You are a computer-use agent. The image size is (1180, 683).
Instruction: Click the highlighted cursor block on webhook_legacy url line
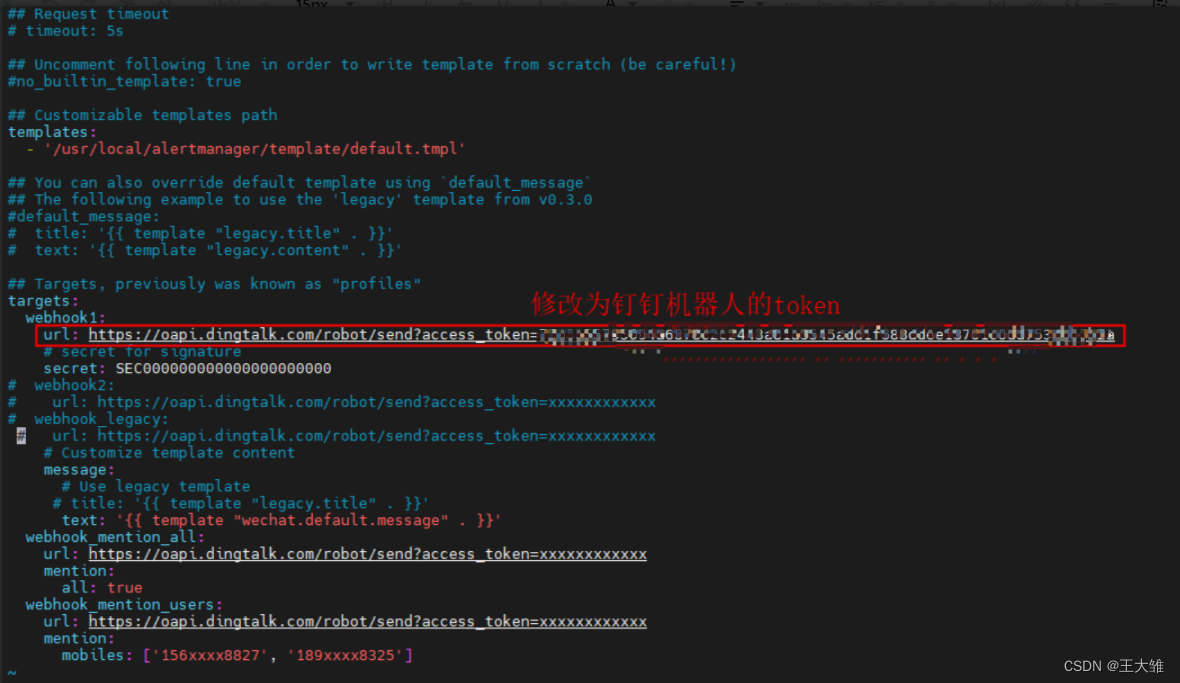(x=21, y=436)
